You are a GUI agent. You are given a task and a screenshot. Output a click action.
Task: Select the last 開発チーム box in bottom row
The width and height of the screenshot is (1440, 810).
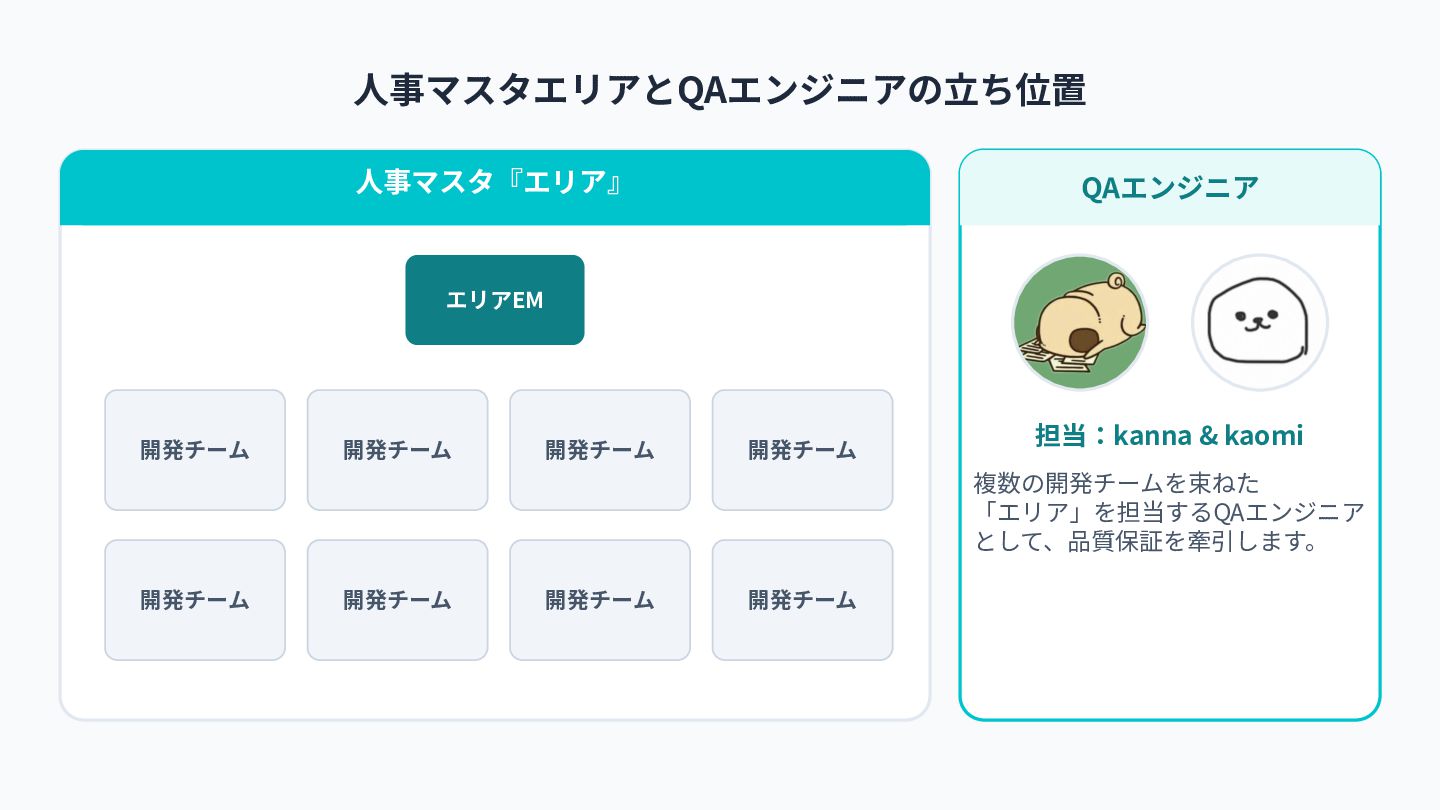[x=802, y=600]
